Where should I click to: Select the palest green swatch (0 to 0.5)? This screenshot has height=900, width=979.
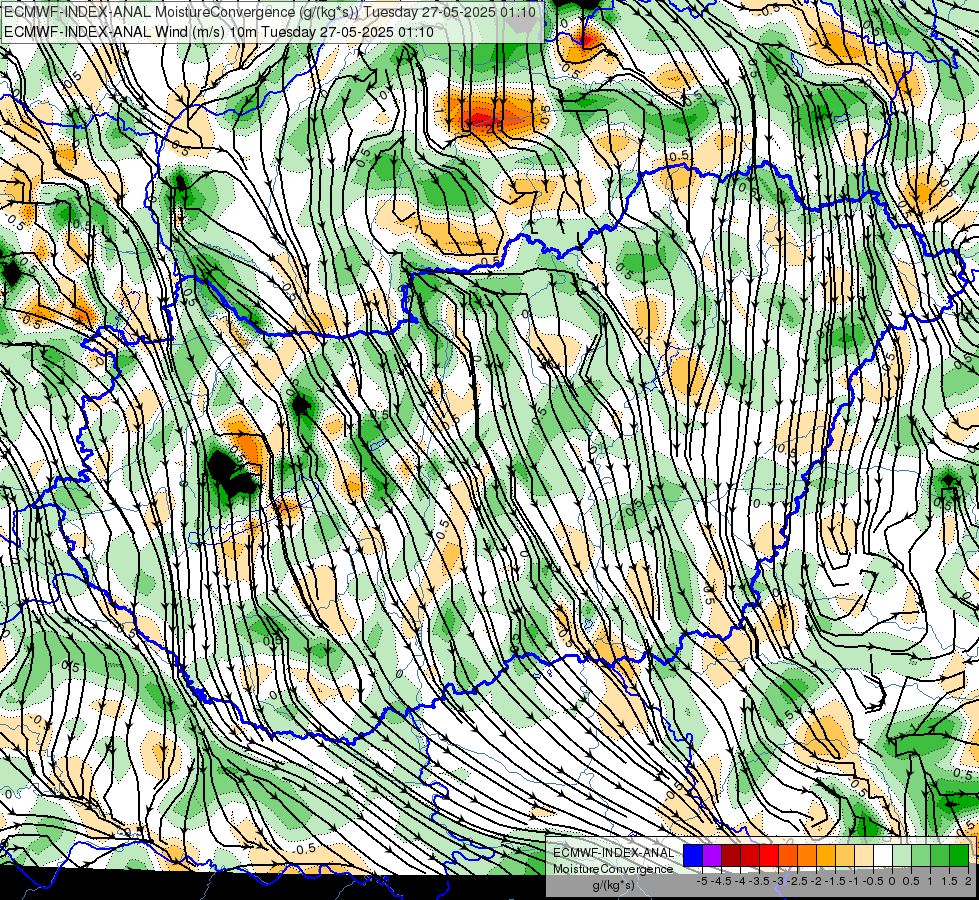pyautogui.click(x=902, y=855)
